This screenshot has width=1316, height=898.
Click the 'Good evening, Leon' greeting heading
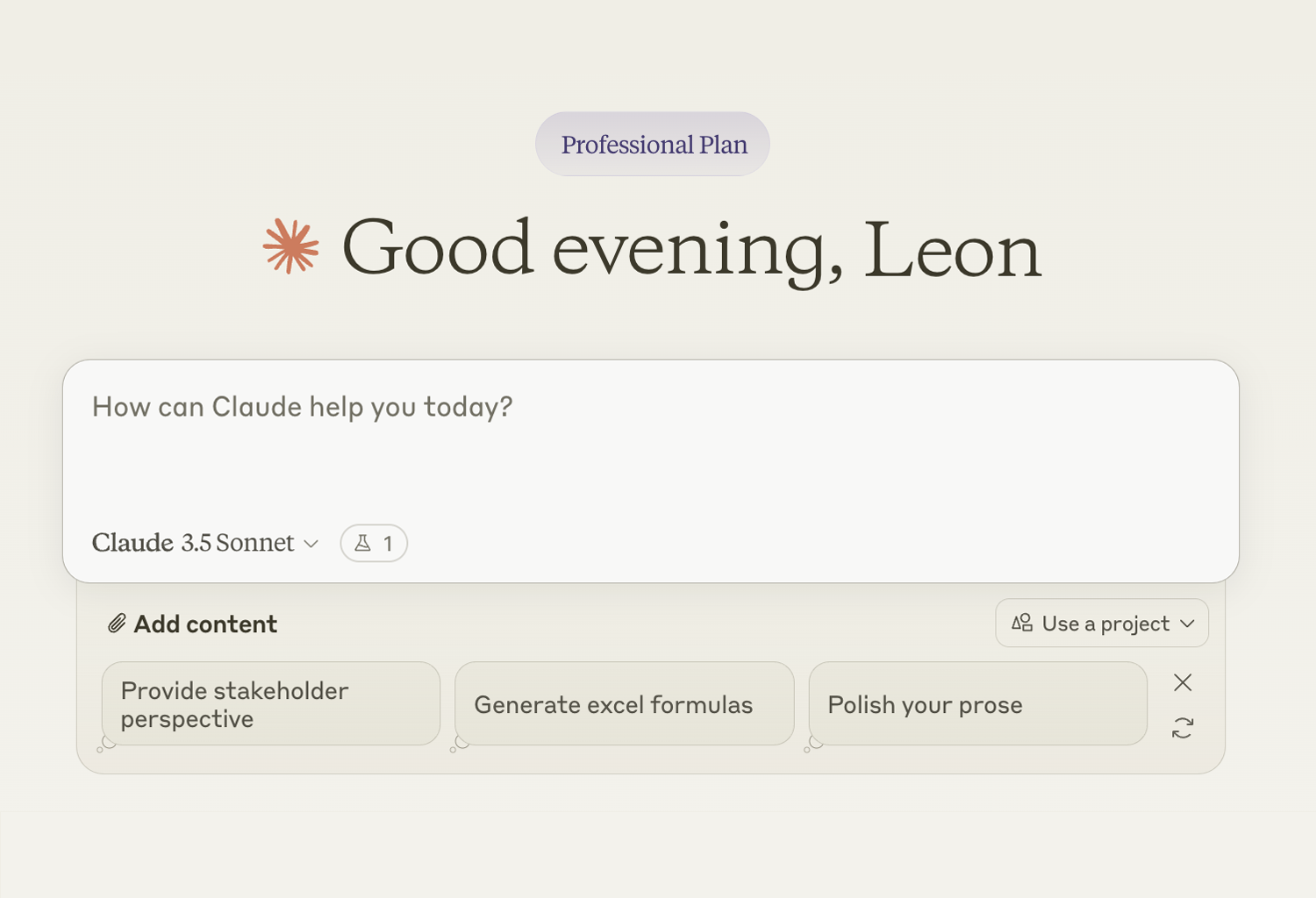tap(691, 249)
